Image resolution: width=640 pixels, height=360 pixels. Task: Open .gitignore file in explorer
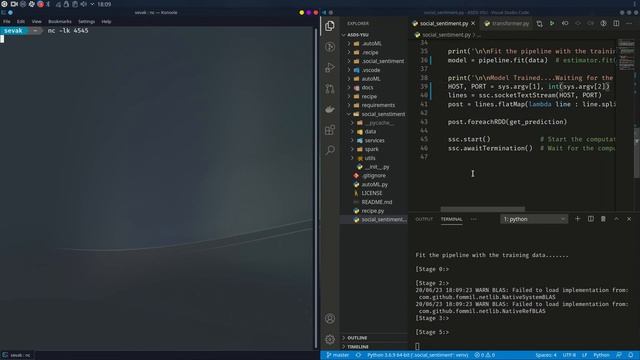(373, 176)
